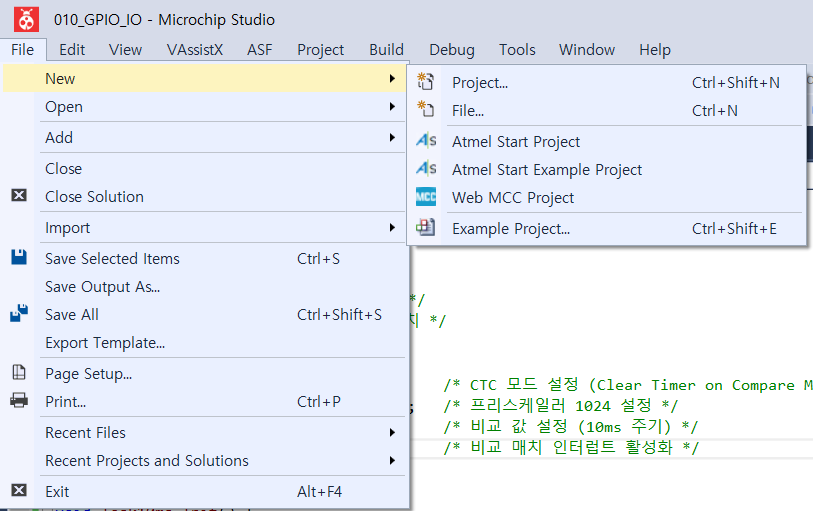Click the Exit X icon
This screenshot has width=813, height=511.
pyautogui.click(x=19, y=490)
